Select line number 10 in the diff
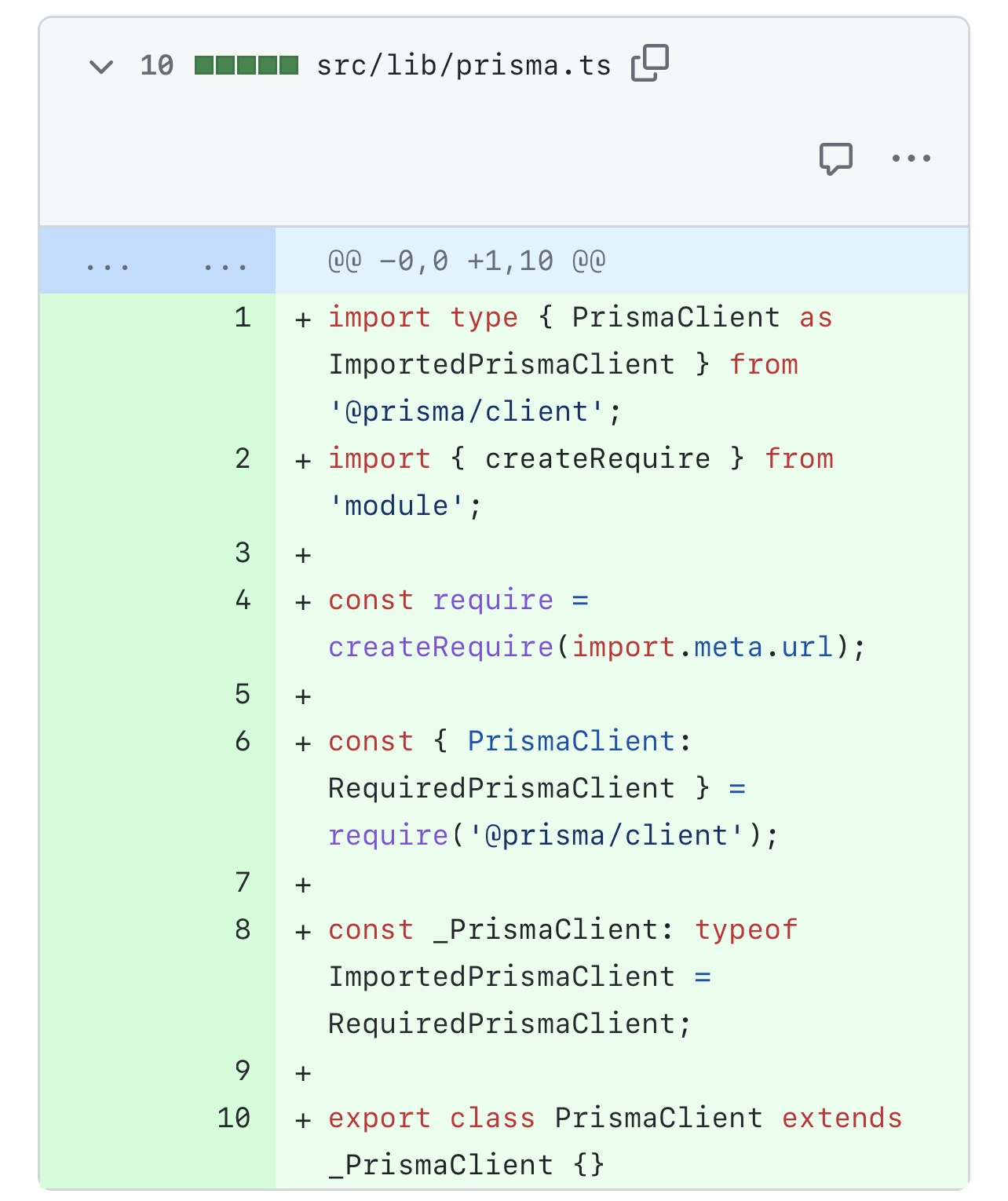The height and width of the screenshot is (1201, 1008). pos(232,1118)
